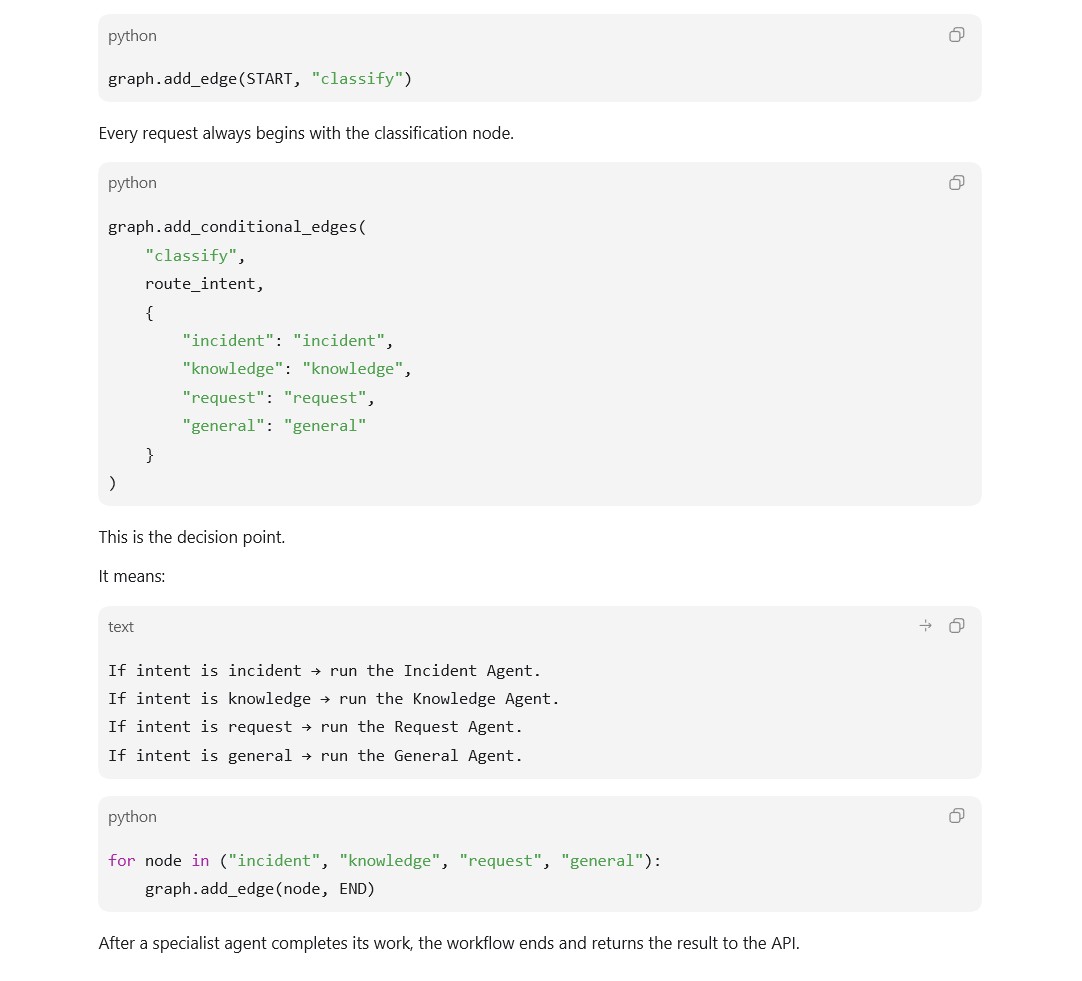
Task: Click the python label above graph.add_edge(START
Action: 132,36
